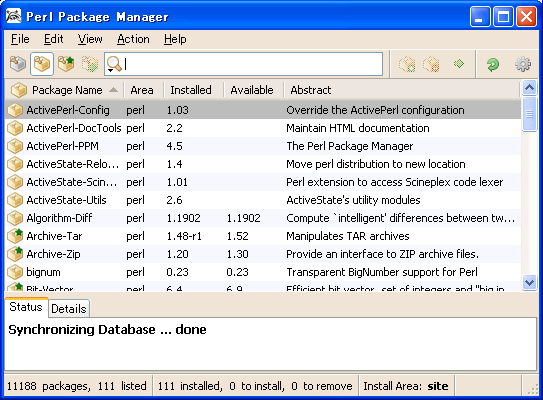Click 'The Perl Package Manager' abstract
This screenshot has width=543, height=400.
point(349,146)
